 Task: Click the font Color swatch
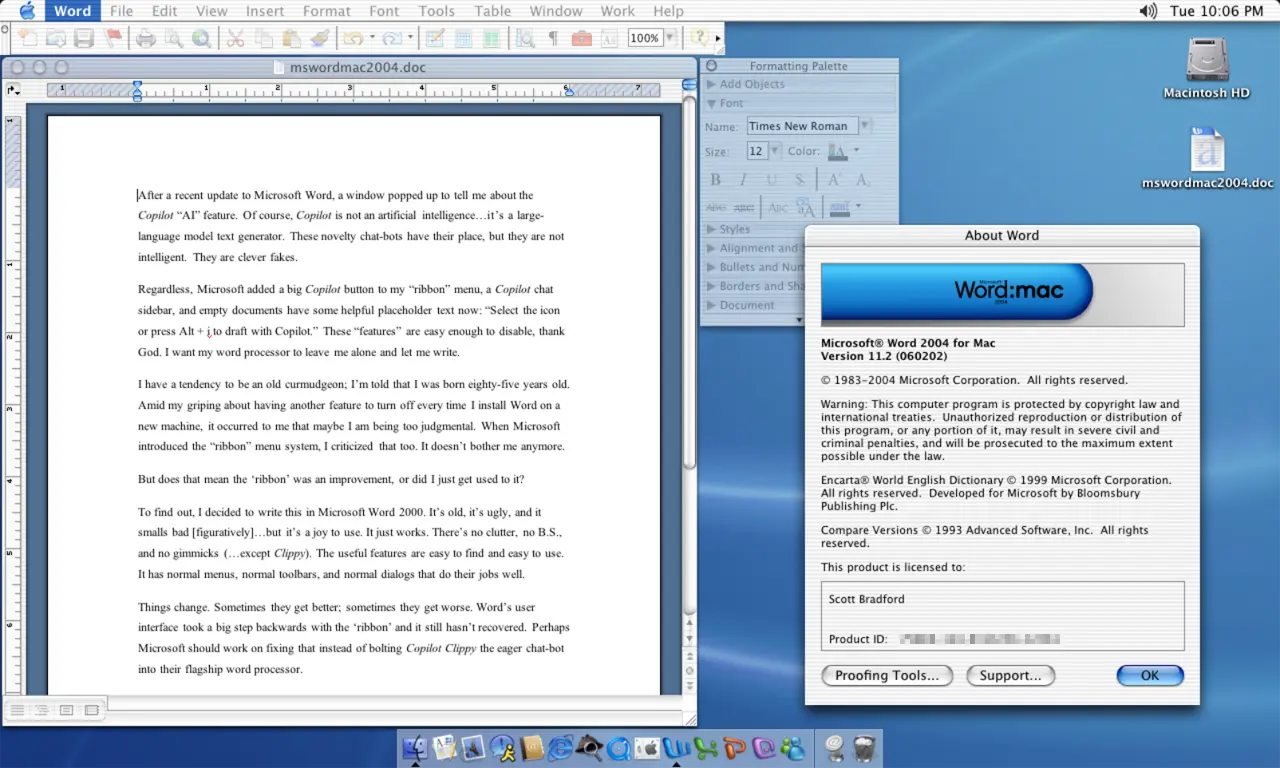pyautogui.click(x=837, y=152)
